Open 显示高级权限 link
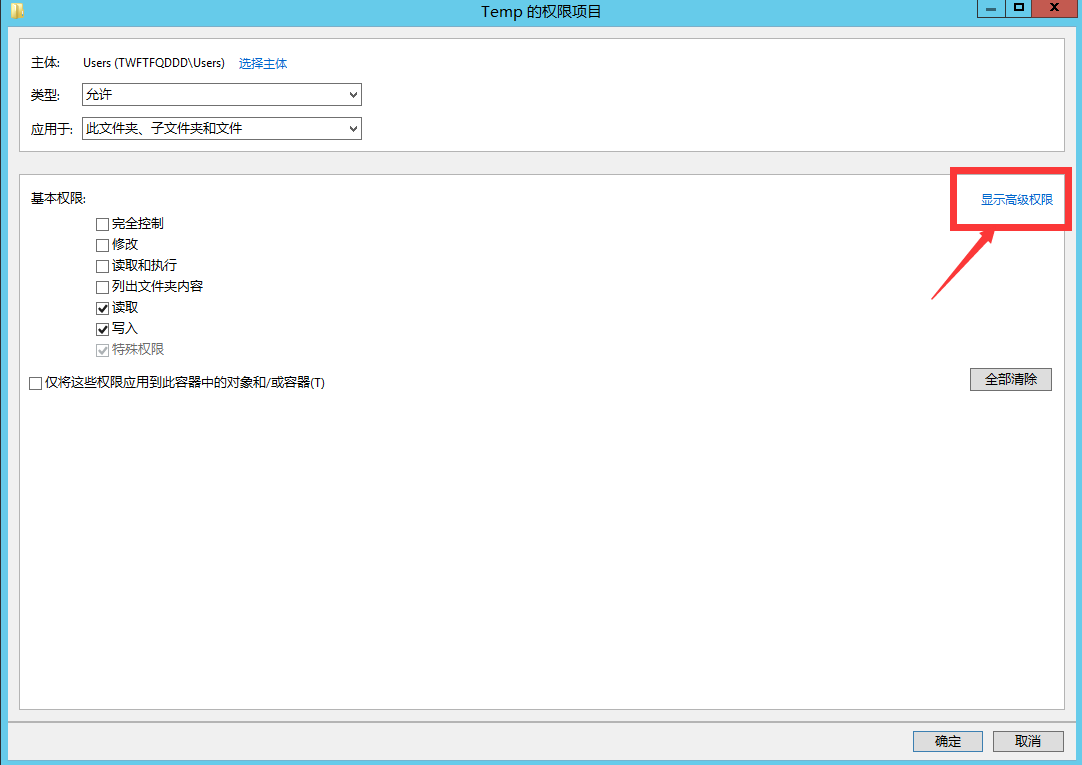The image size is (1082, 765). pyautogui.click(x=1016, y=200)
